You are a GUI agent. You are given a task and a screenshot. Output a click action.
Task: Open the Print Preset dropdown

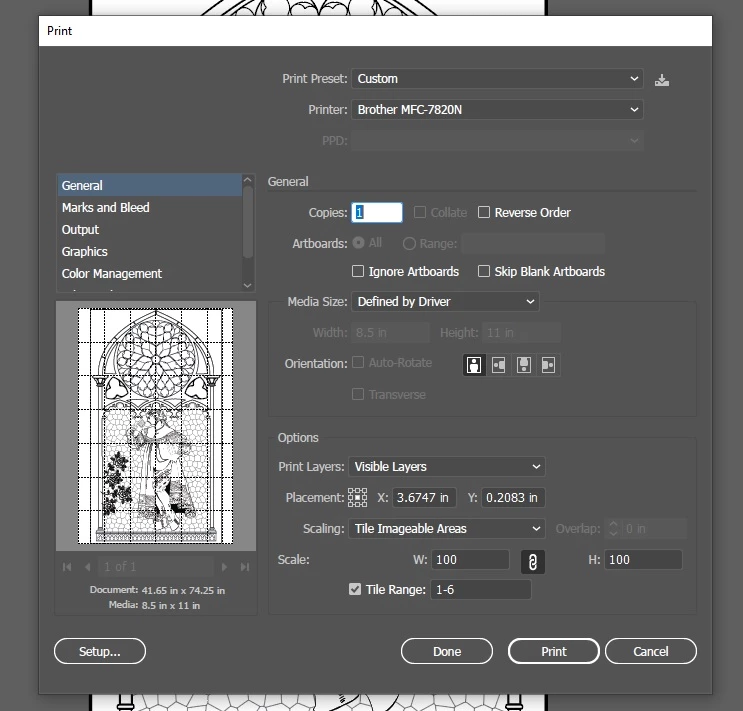point(497,79)
